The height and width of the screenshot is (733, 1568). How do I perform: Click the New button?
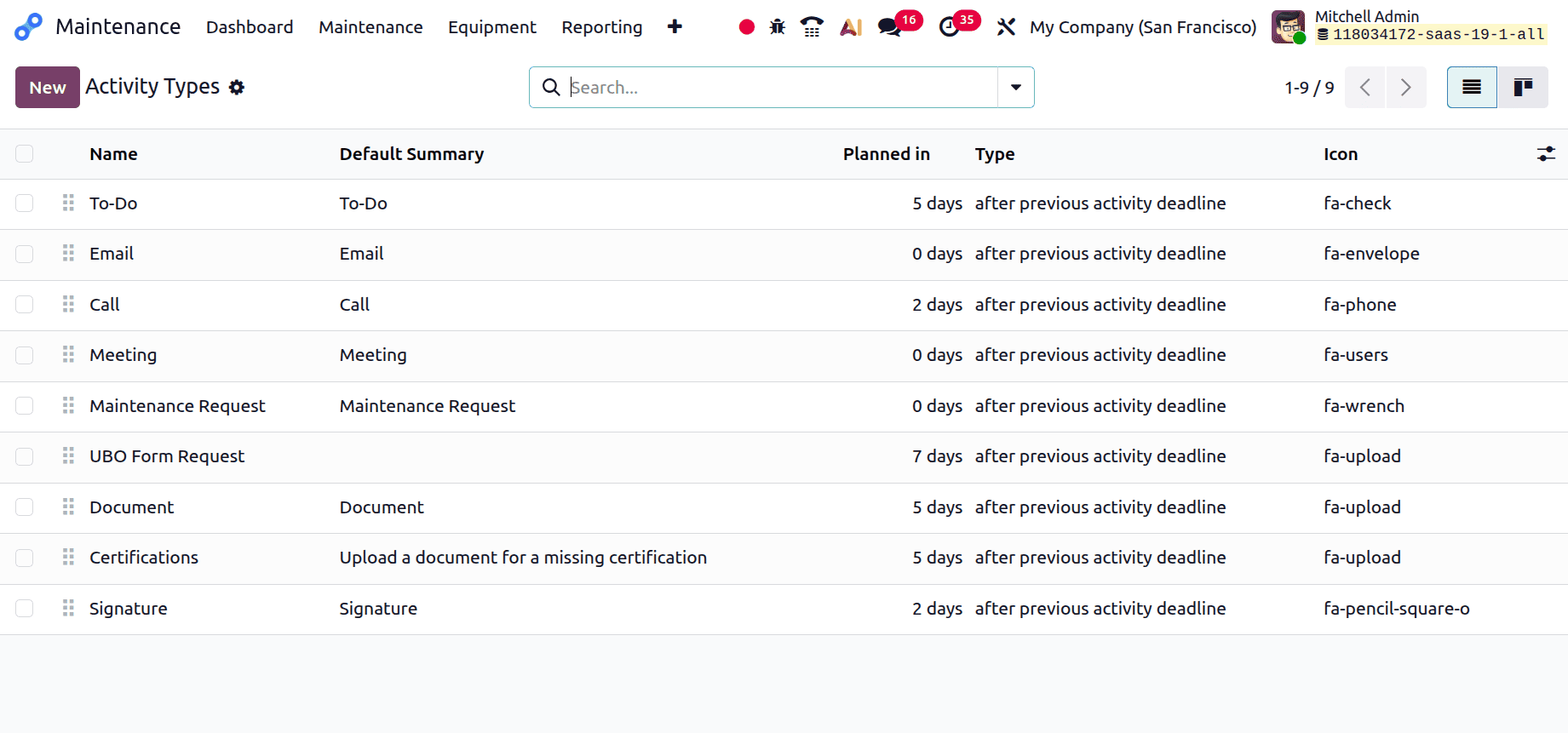pyautogui.click(x=48, y=87)
